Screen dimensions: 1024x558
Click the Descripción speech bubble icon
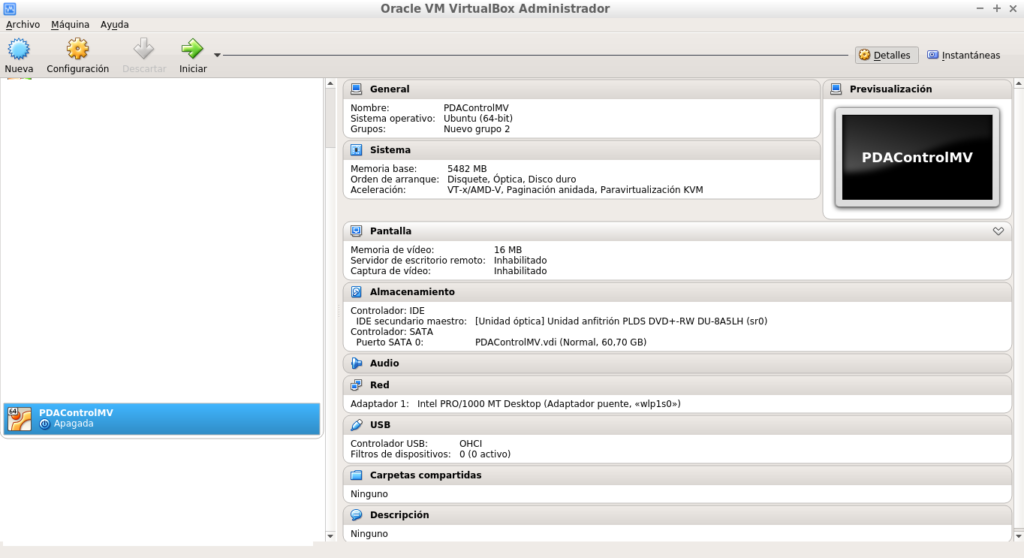(356, 515)
